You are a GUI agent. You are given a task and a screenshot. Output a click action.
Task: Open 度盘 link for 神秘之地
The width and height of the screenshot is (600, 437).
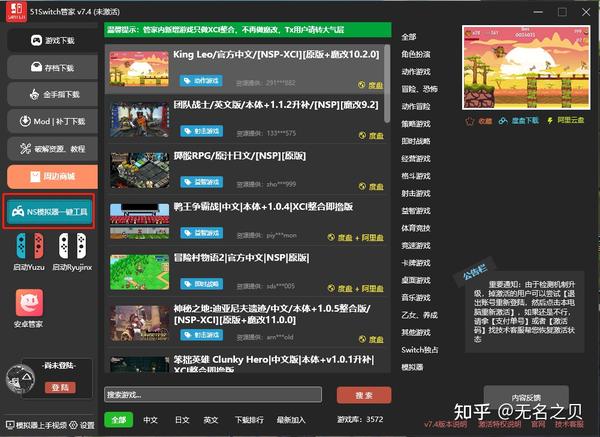pyautogui.click(x=371, y=339)
